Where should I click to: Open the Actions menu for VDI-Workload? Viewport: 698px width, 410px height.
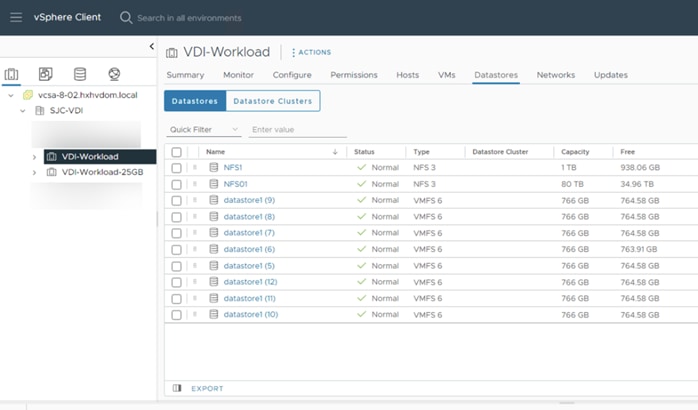311,52
